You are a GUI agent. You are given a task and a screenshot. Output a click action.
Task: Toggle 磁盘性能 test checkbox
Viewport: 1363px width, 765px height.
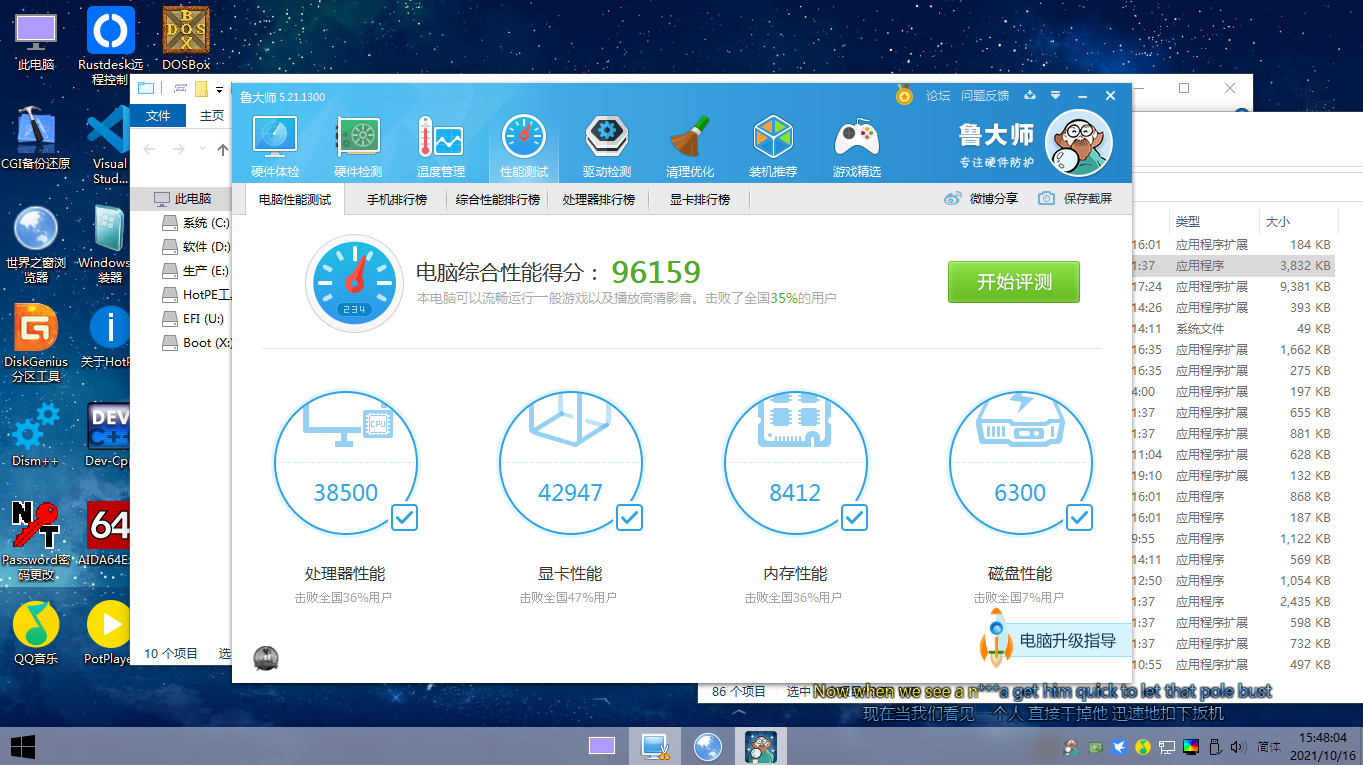point(1079,517)
